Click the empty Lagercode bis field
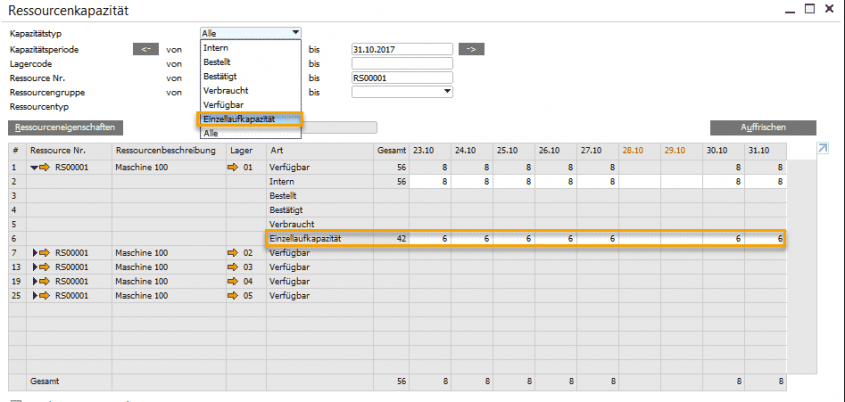Screen dimensions: 845x402 (x=402, y=64)
